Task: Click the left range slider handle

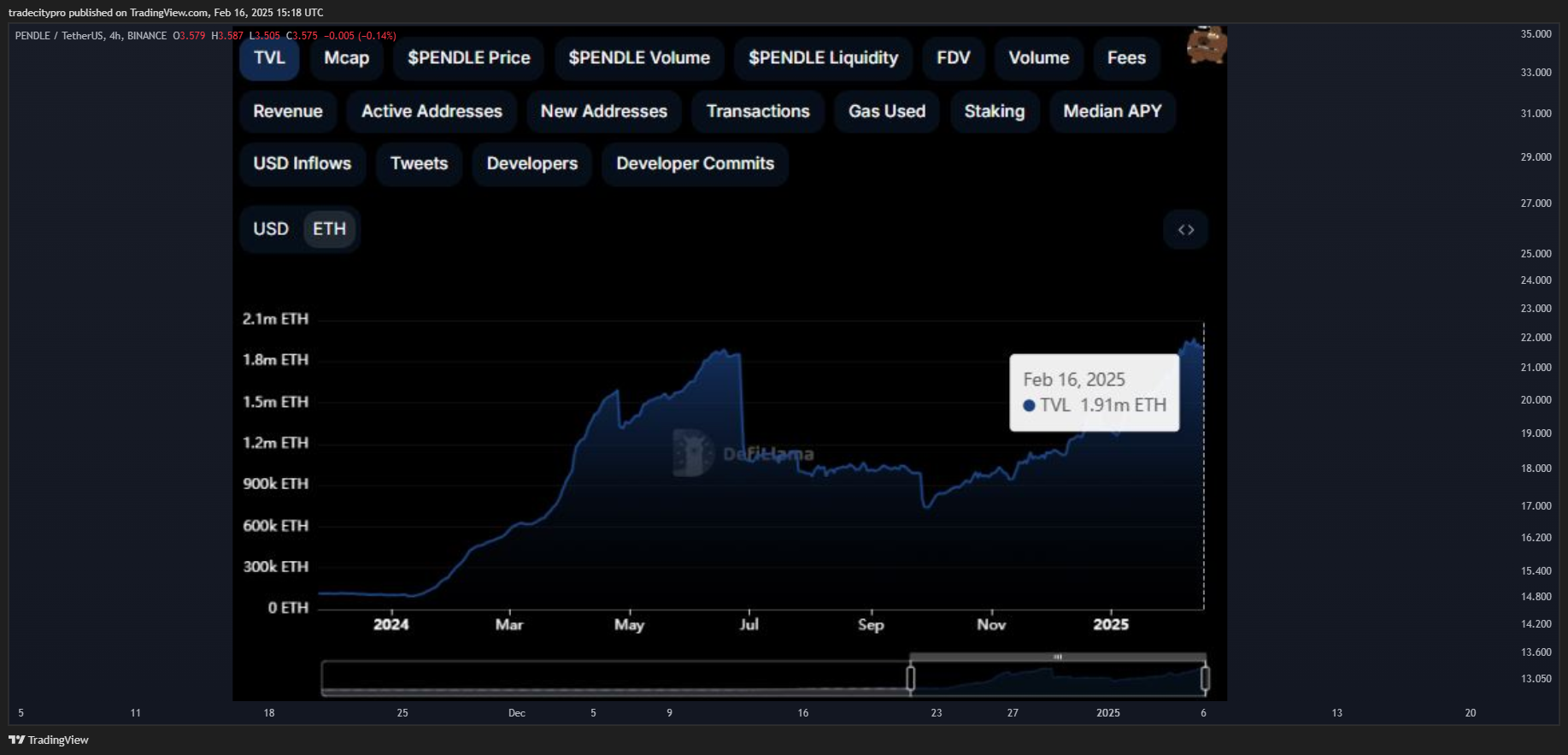Action: 911,678
